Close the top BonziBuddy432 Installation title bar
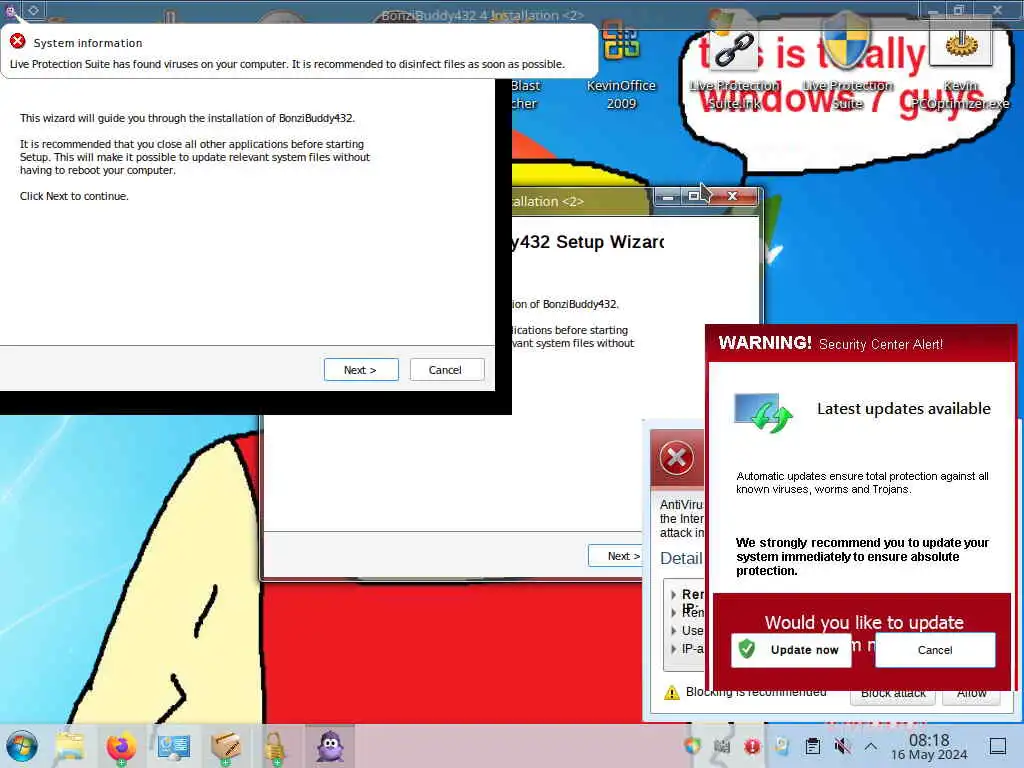Screen dimensions: 1024x768 point(997,10)
